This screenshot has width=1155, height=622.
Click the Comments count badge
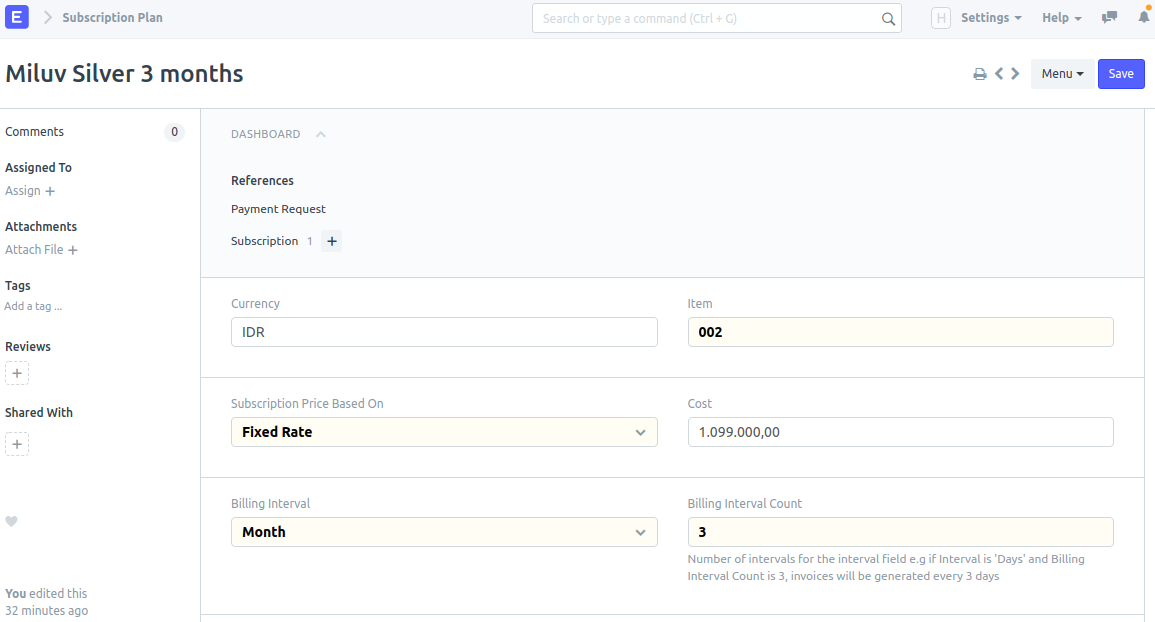[175, 132]
